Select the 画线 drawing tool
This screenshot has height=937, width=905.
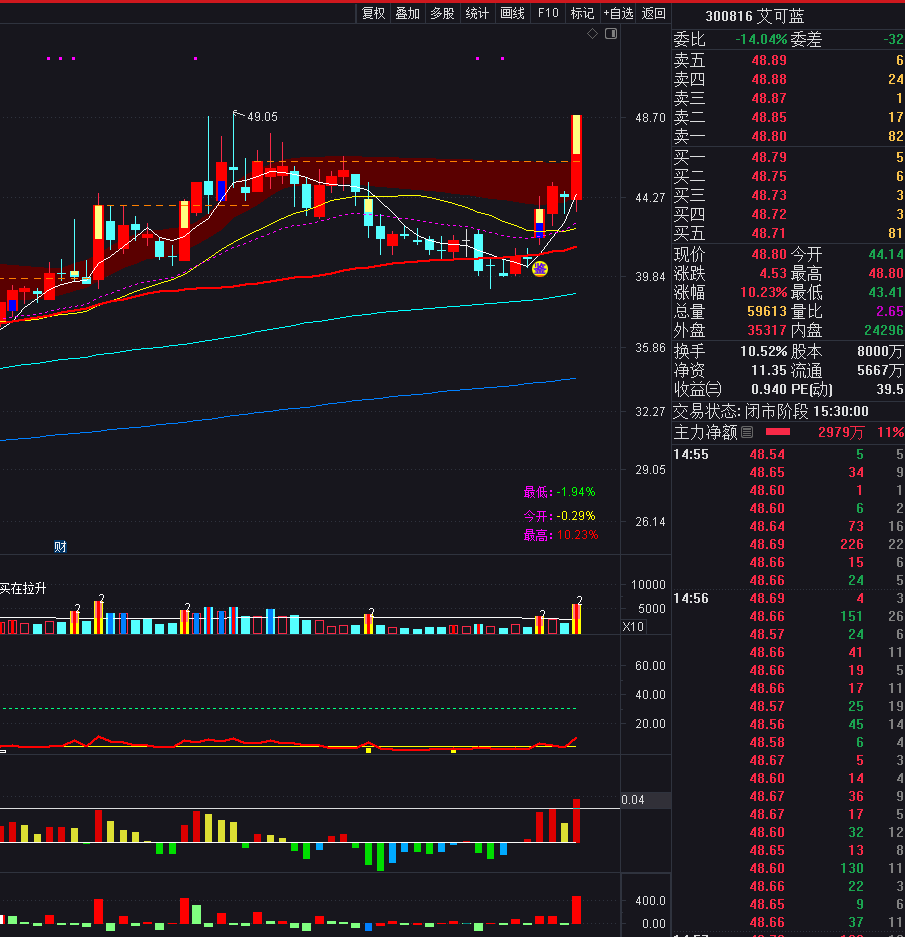coord(512,13)
